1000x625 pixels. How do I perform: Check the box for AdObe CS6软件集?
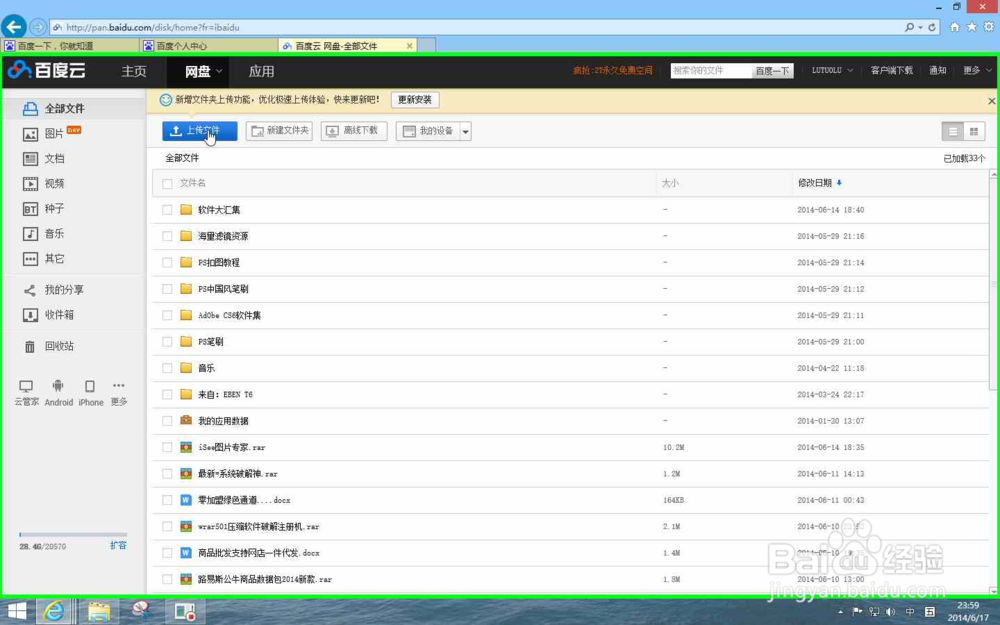167,315
